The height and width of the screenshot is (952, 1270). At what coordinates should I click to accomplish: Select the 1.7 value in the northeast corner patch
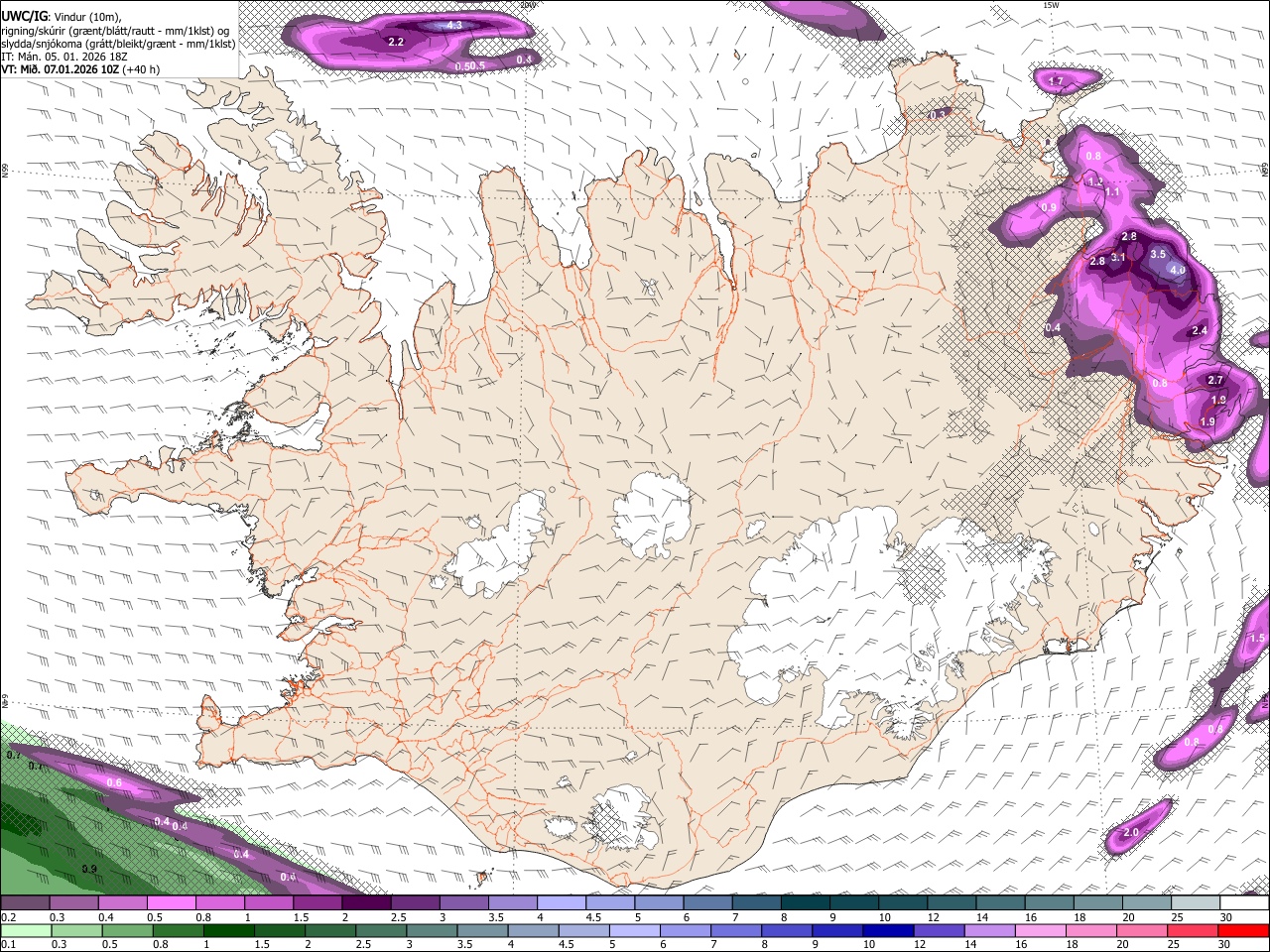click(x=1056, y=81)
